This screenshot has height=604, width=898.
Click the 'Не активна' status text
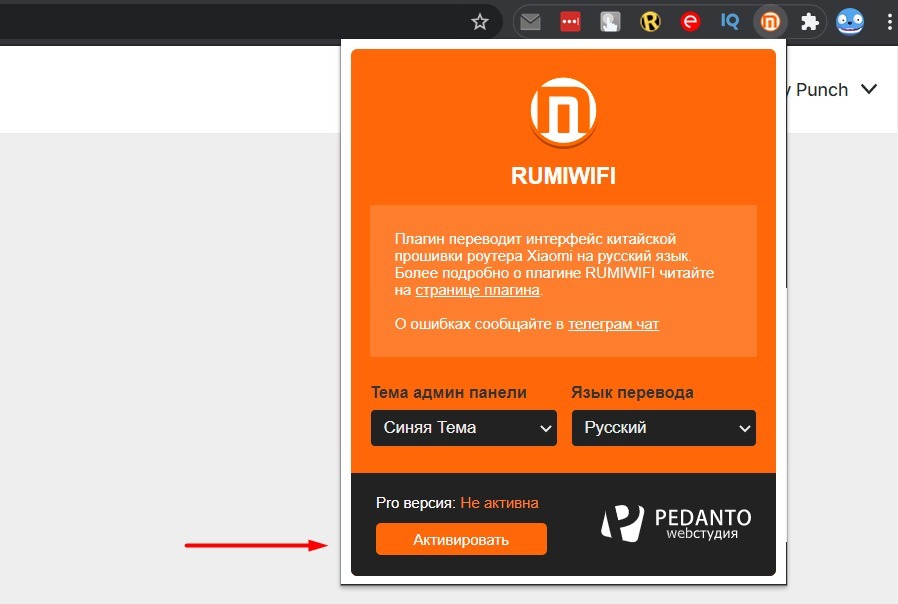pos(499,503)
